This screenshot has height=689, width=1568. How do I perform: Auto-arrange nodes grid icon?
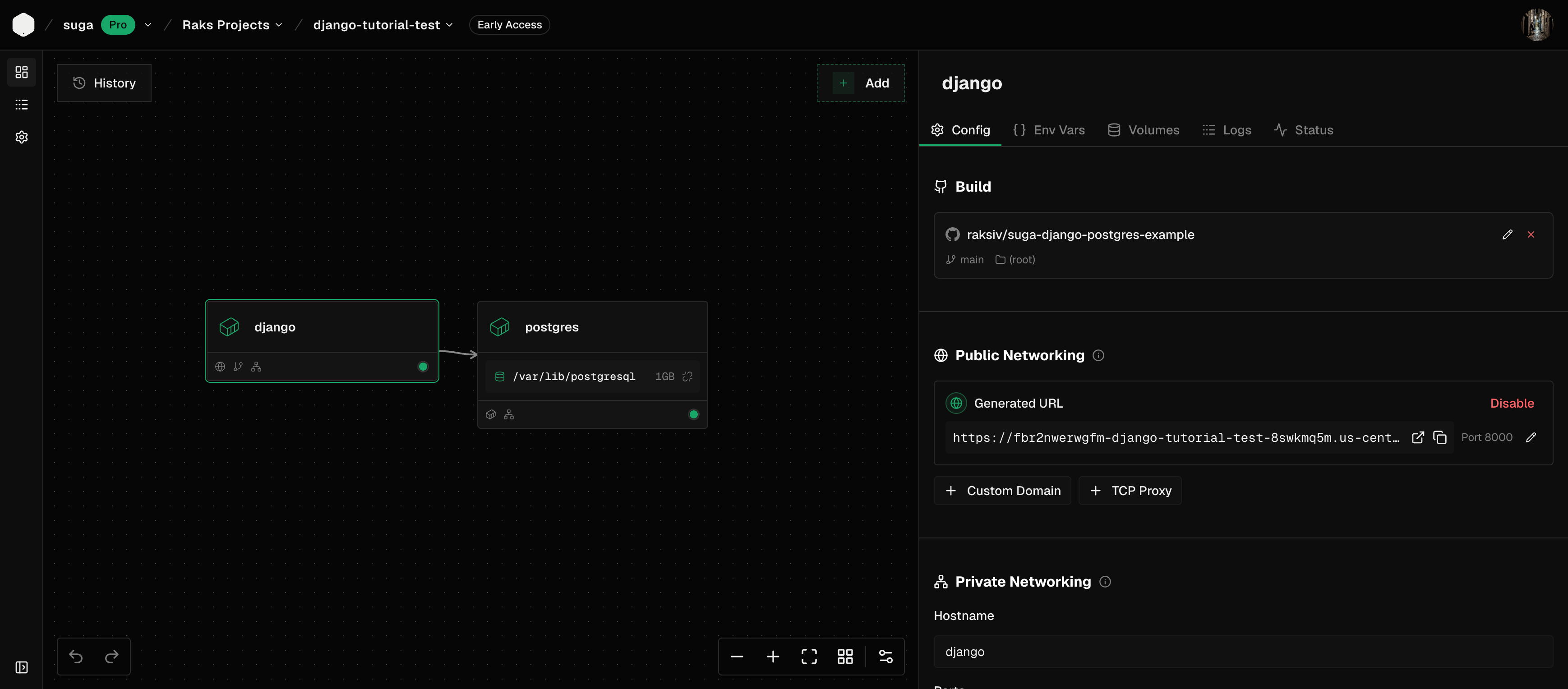tap(845, 656)
